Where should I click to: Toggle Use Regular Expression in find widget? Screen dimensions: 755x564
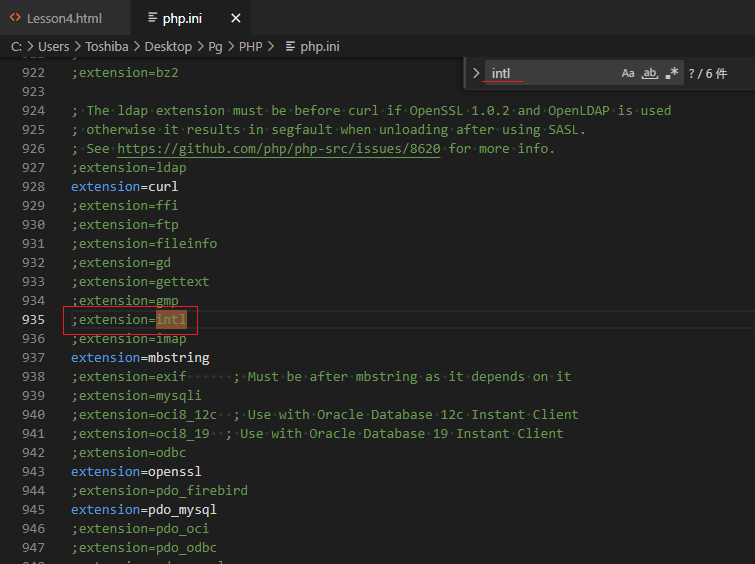pyautogui.click(x=672, y=73)
